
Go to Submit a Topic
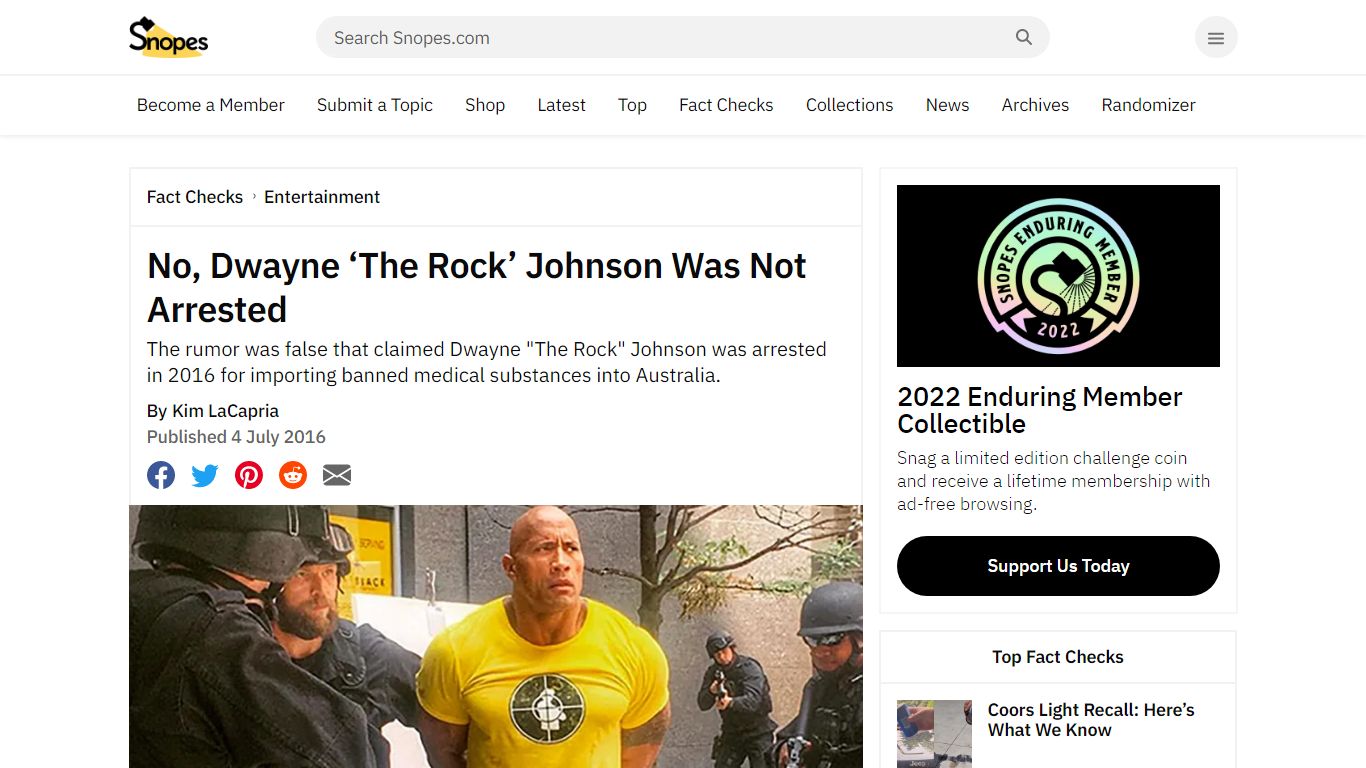[x=375, y=105]
